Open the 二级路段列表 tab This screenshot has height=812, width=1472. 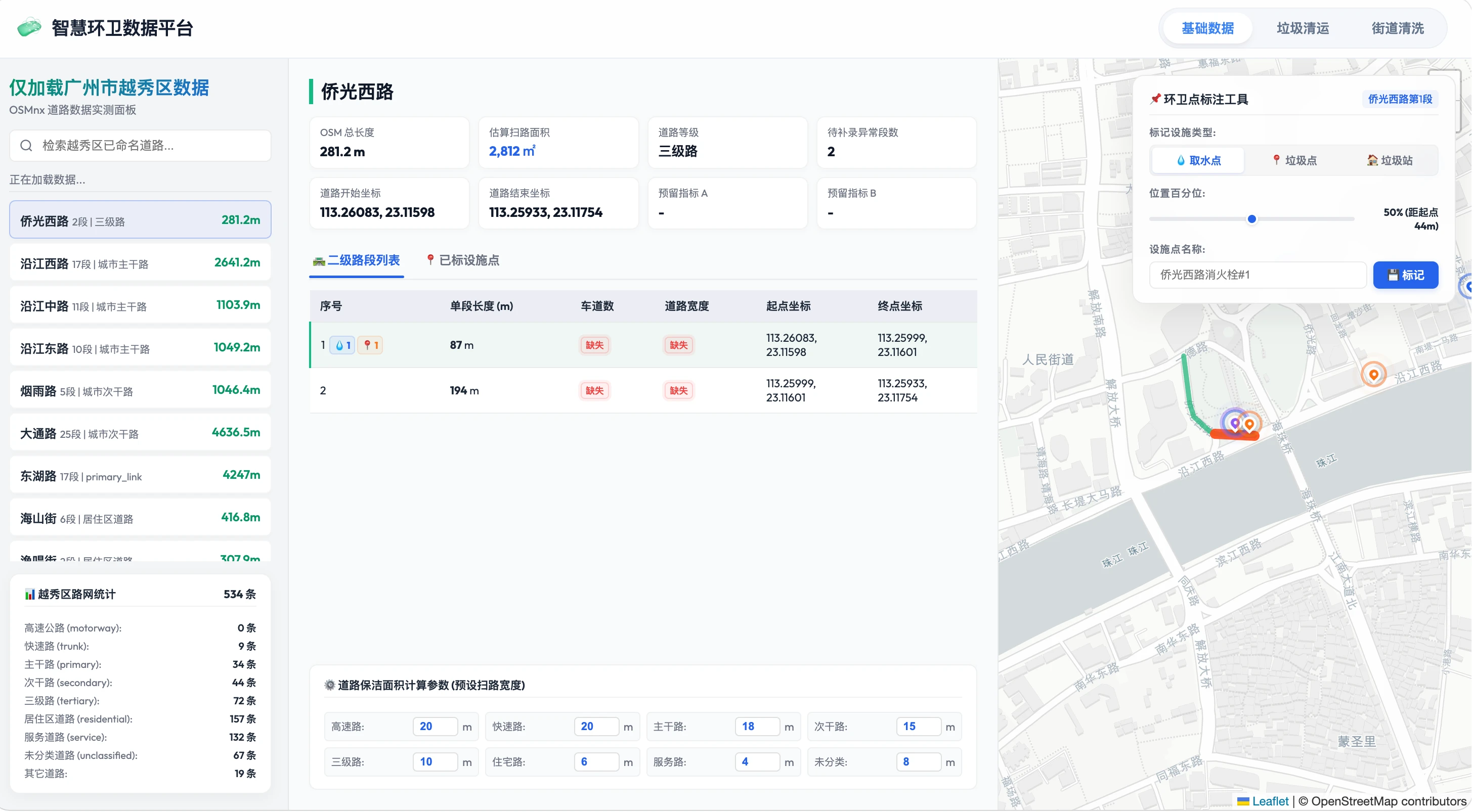pyautogui.click(x=357, y=261)
